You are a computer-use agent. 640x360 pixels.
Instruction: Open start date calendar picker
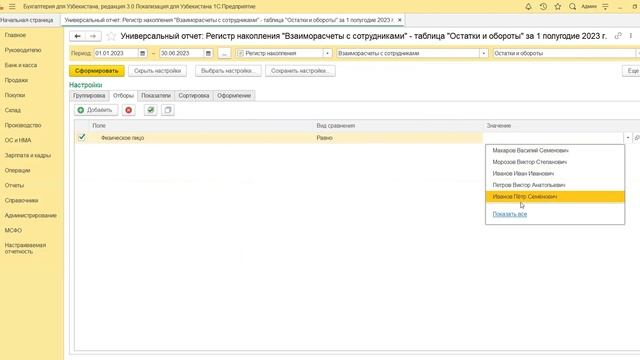pyautogui.click(x=142, y=53)
